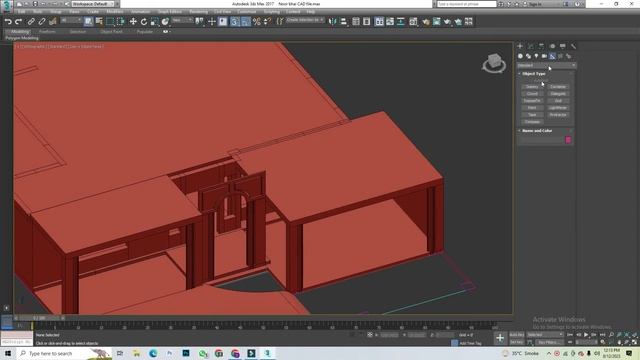Click the Use Pivot Point Center icon
The height and width of the screenshot is (360, 640).
coord(199,22)
